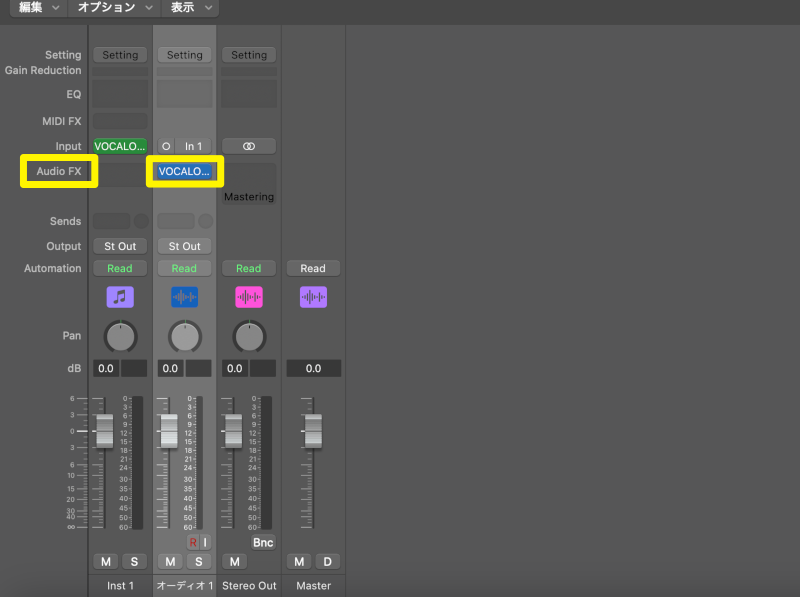Screen dimensions: 800x597
Task: Click the Inst 1 music note track icon
Action: (120, 297)
